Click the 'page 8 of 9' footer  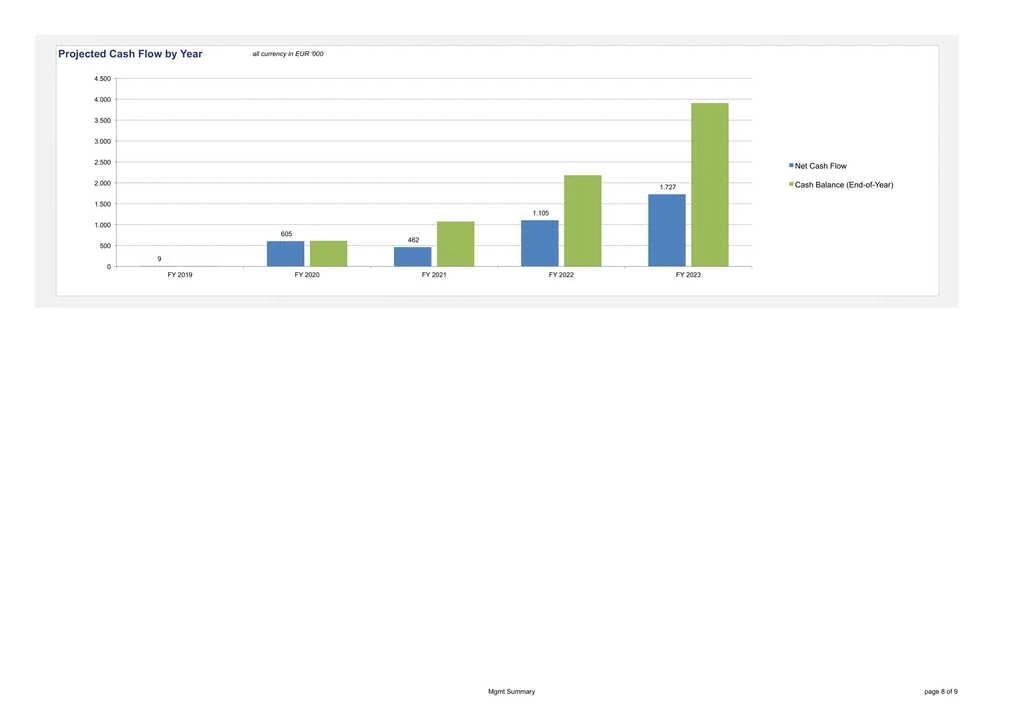941,692
